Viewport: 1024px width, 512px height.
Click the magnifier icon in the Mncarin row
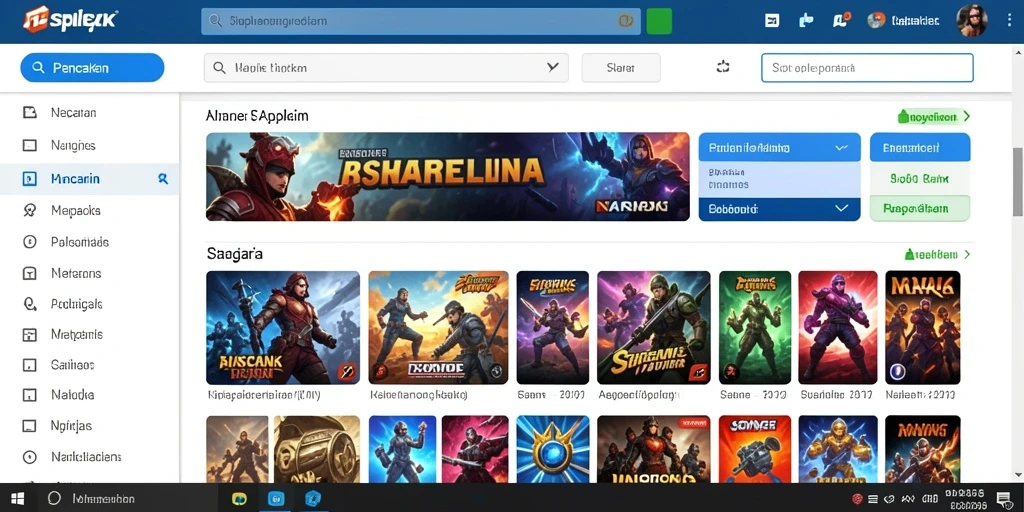click(x=163, y=178)
